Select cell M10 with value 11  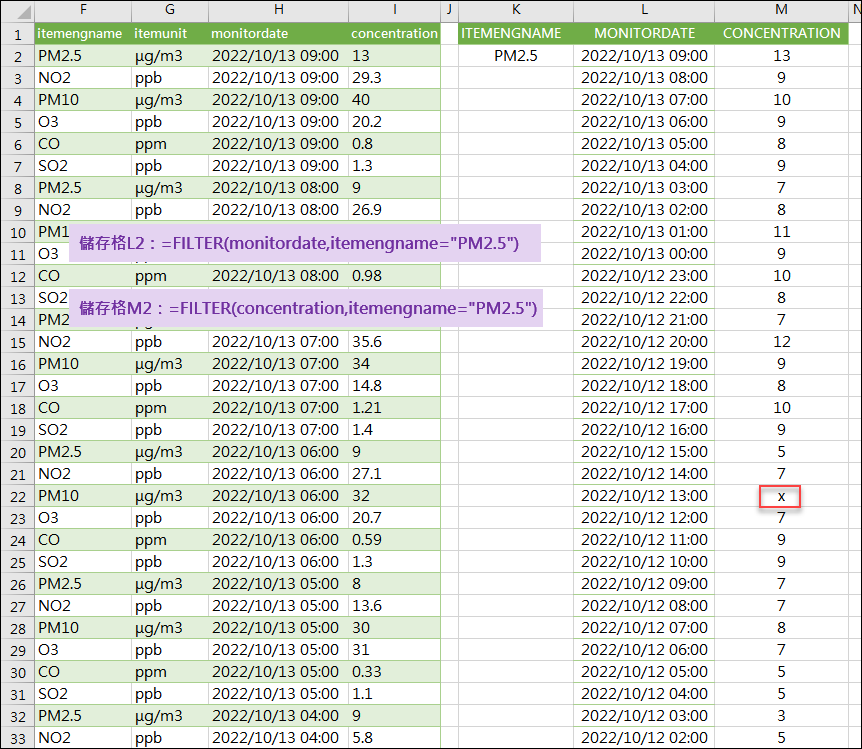pyautogui.click(x=781, y=232)
